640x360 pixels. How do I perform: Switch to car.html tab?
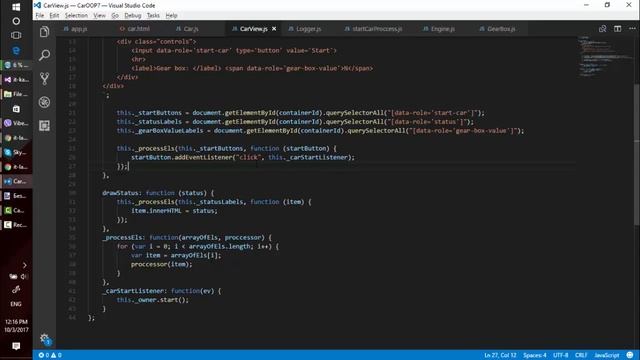(x=135, y=29)
